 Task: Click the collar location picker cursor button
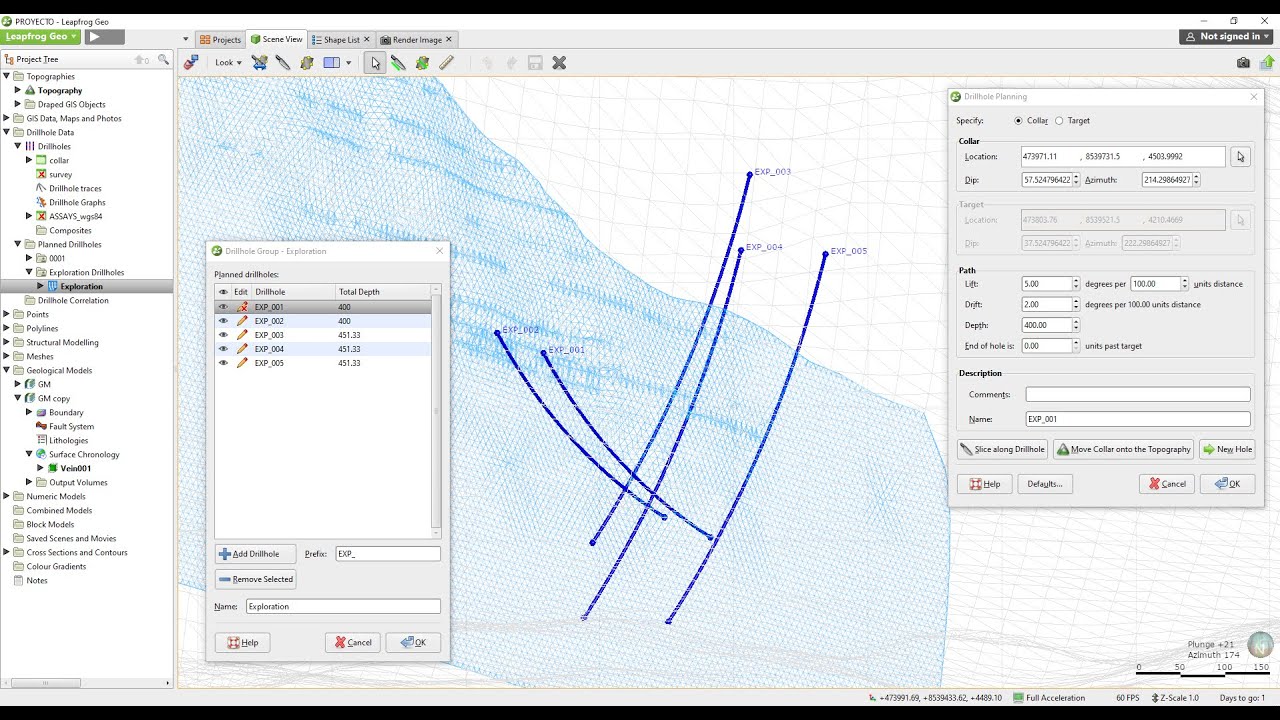tap(1240, 157)
